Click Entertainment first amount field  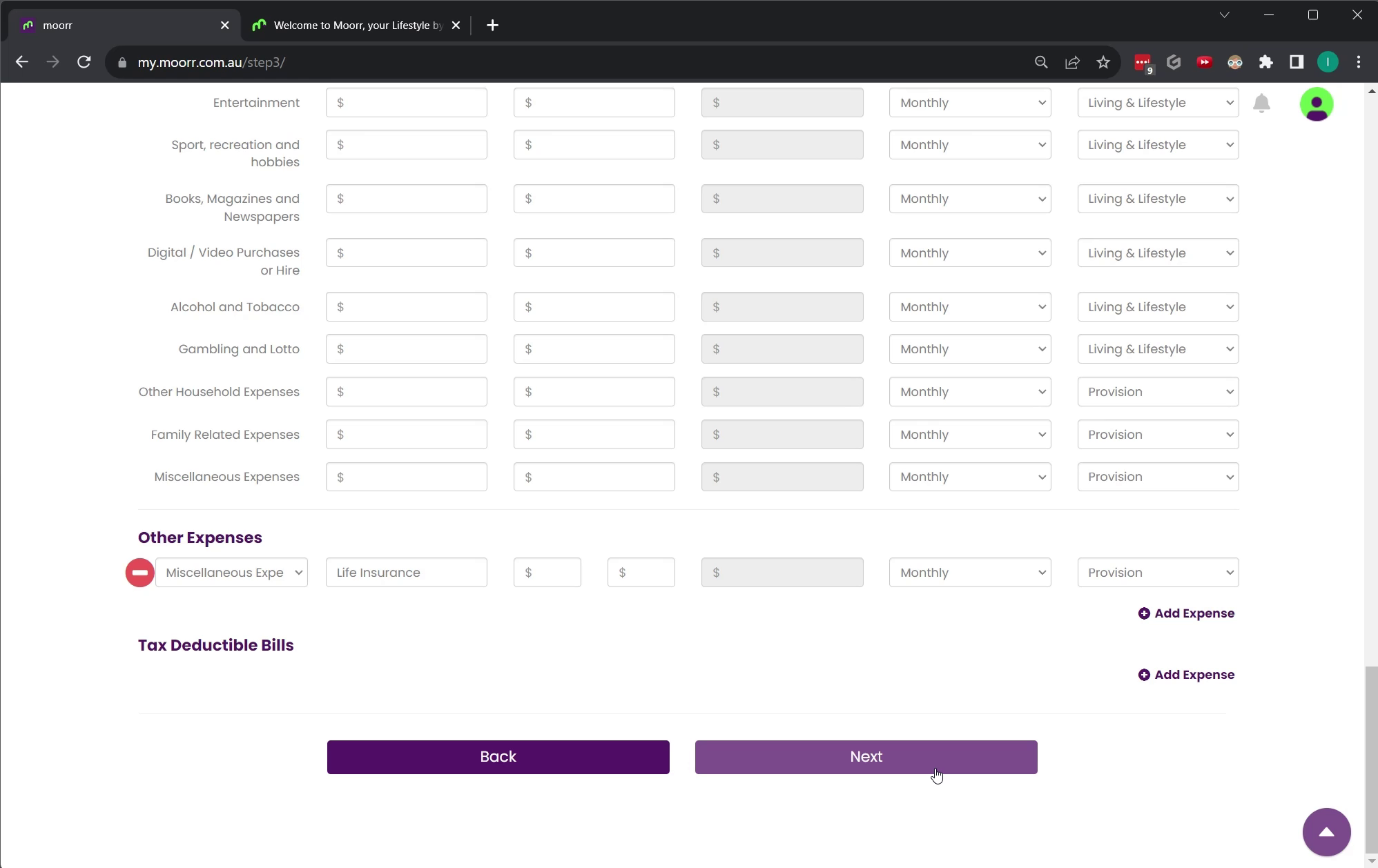tap(406, 103)
